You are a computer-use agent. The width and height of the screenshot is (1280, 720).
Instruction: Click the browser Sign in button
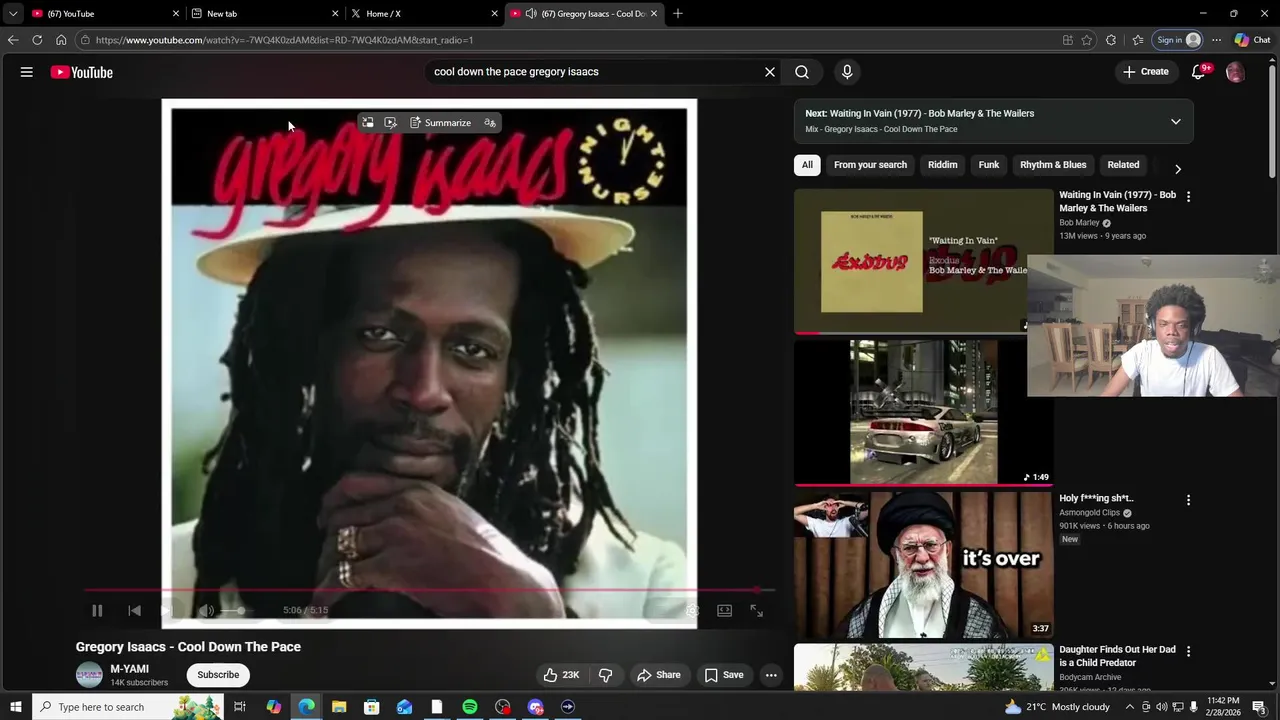(1177, 40)
